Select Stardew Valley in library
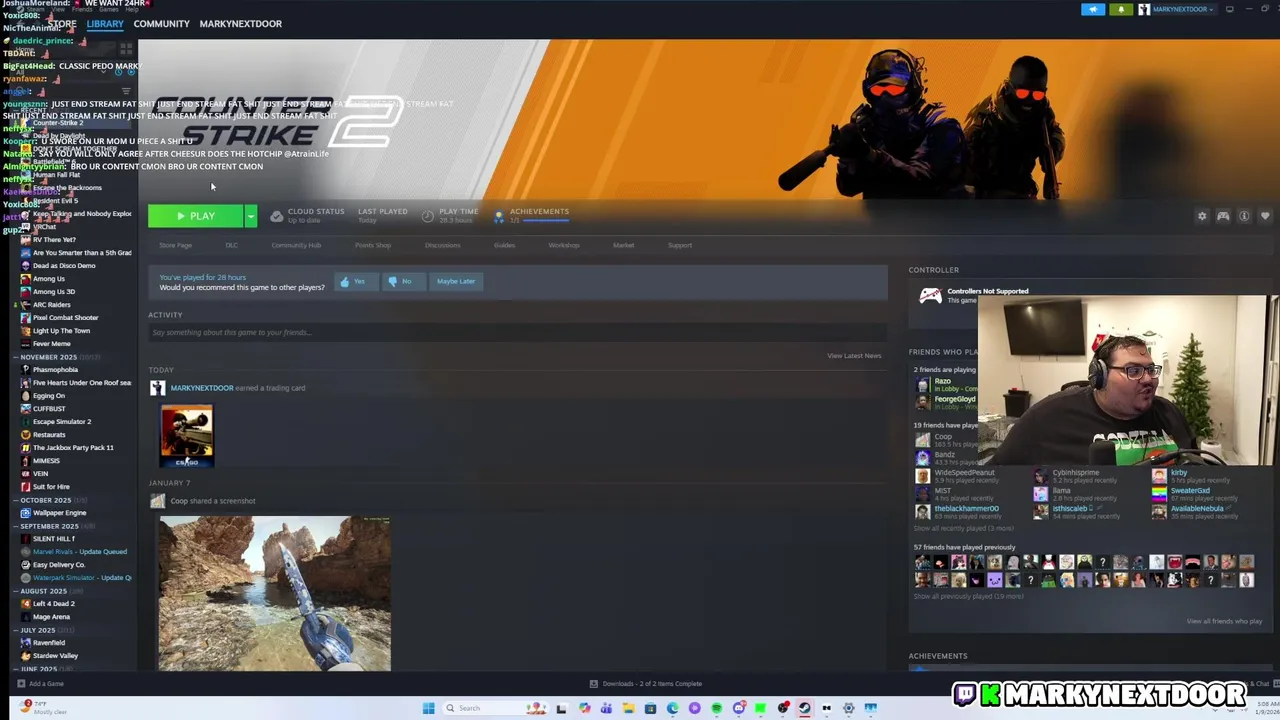 [55, 656]
